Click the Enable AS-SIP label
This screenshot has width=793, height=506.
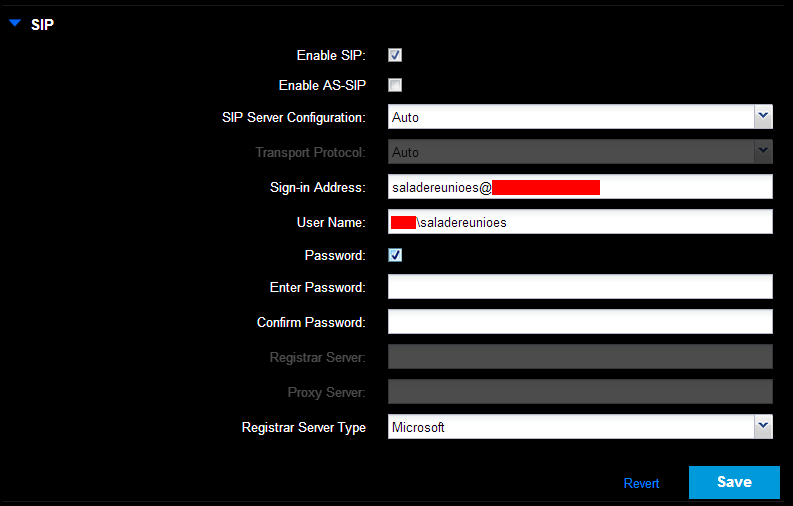click(322, 85)
